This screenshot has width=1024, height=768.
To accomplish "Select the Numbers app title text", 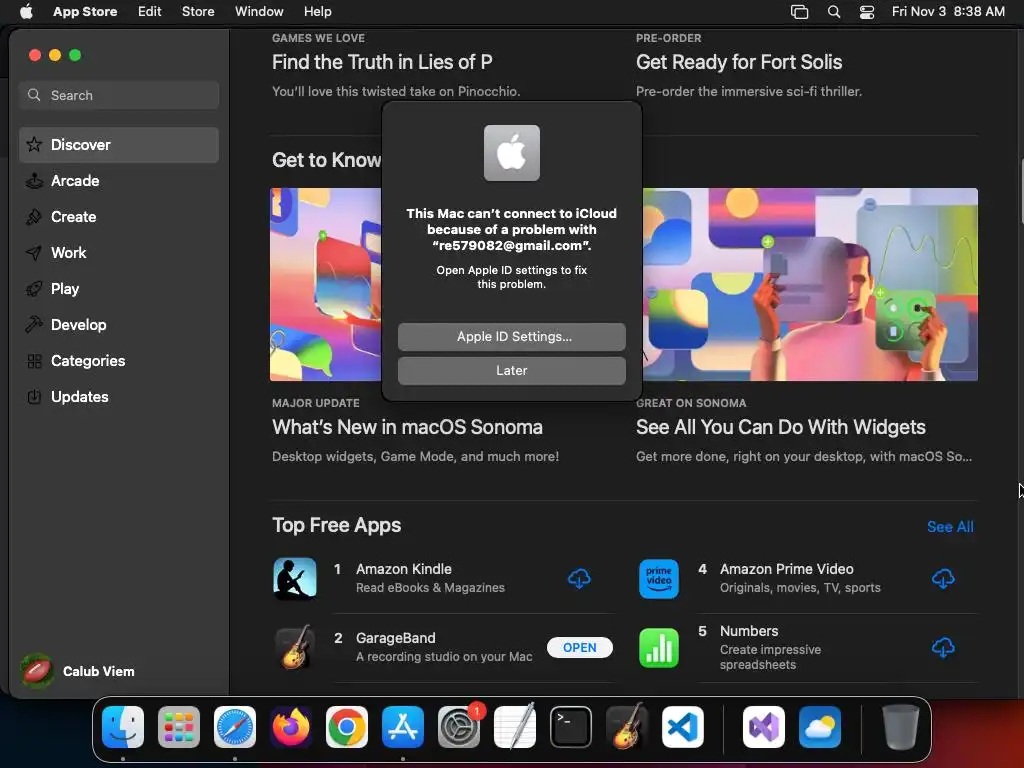I will 749,631.
